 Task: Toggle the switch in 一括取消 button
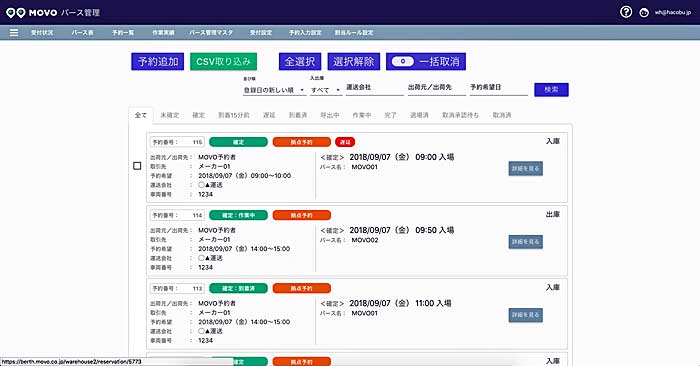click(403, 62)
